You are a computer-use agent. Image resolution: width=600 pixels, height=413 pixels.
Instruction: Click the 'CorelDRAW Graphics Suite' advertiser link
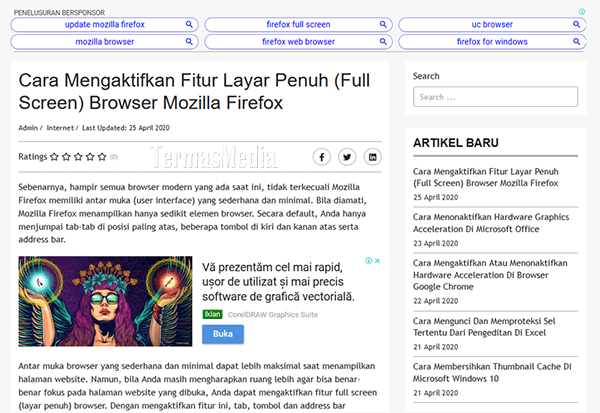coord(273,315)
